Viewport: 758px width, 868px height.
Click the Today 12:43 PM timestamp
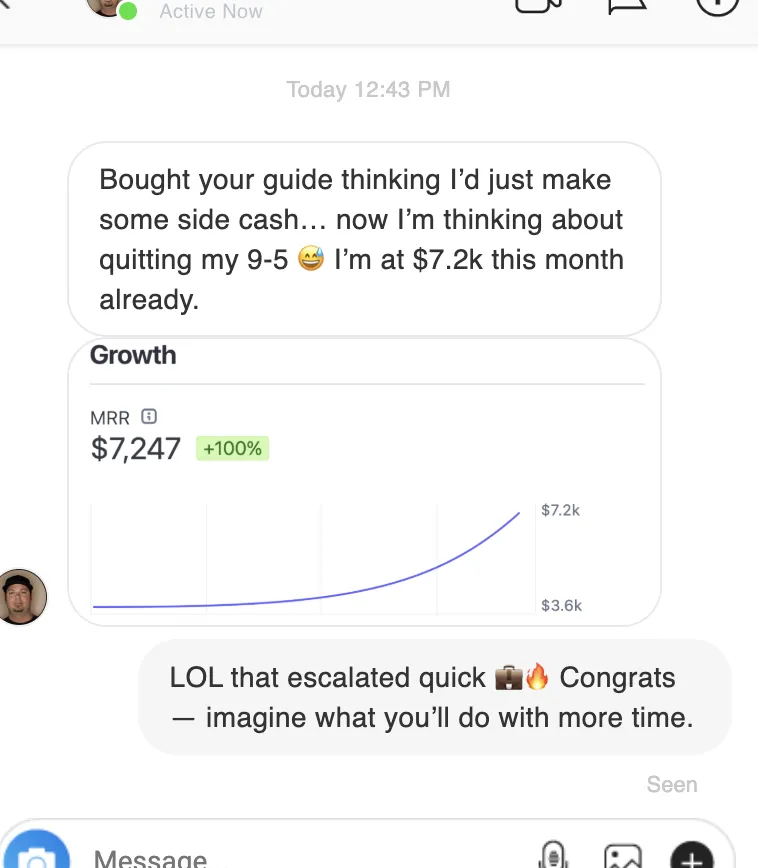(x=368, y=89)
